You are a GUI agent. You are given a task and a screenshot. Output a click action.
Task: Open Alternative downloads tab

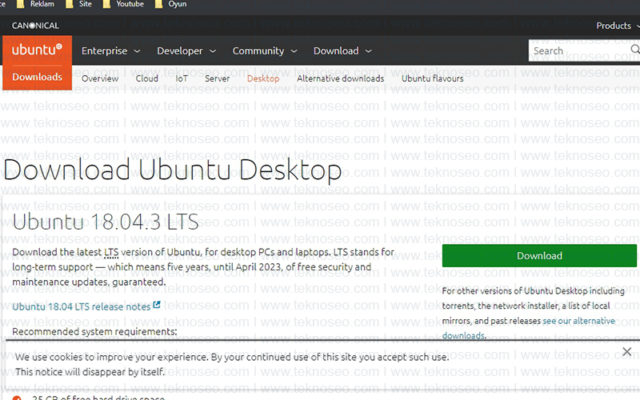click(x=340, y=78)
